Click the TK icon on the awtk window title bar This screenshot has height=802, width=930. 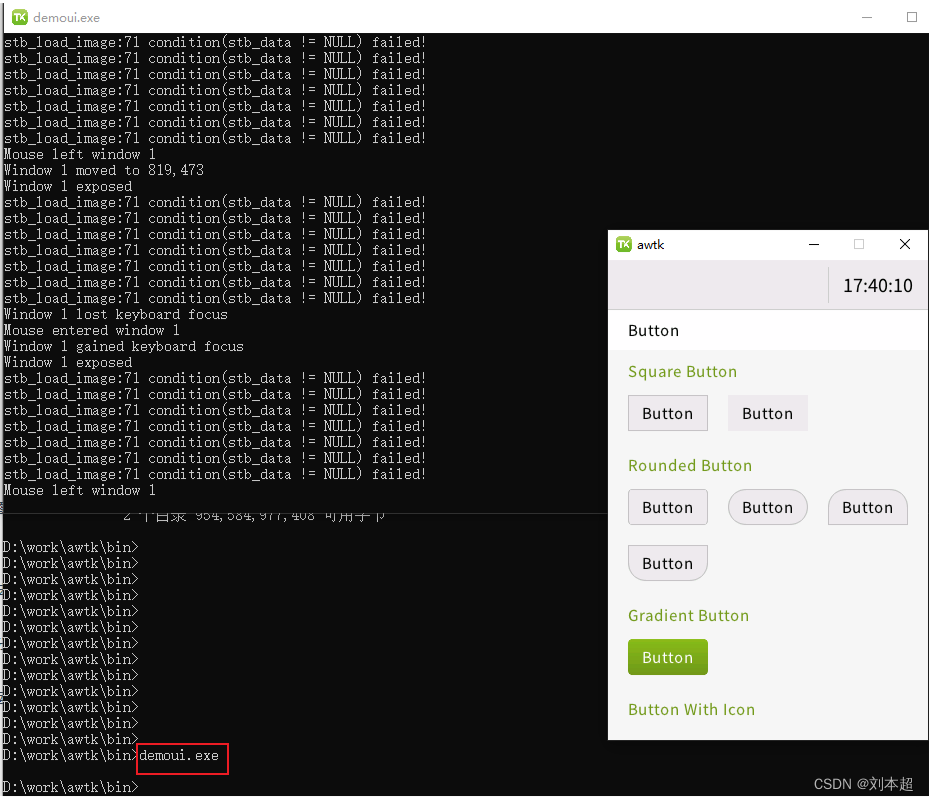pyautogui.click(x=626, y=244)
